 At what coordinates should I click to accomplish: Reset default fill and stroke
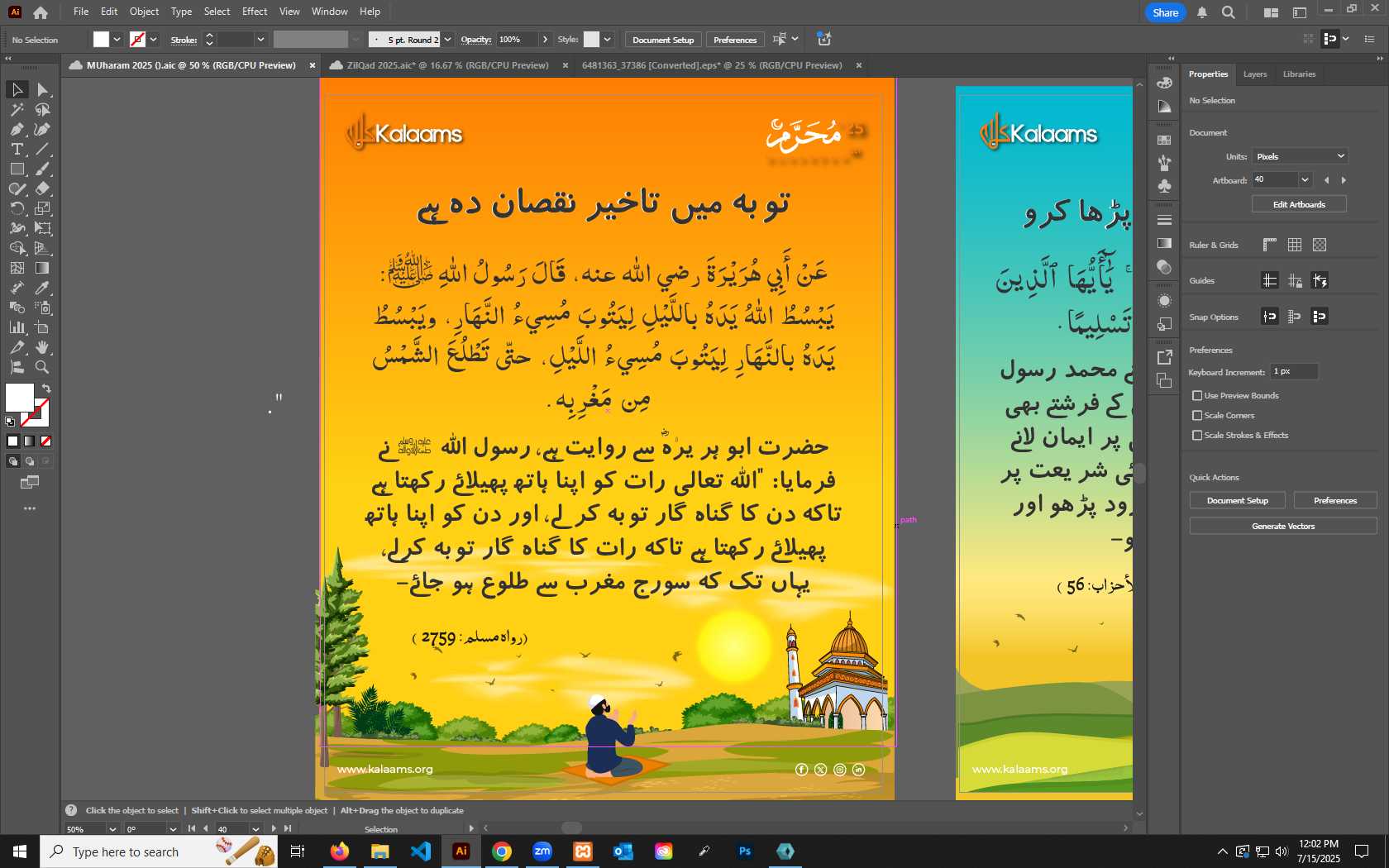tap(10, 422)
